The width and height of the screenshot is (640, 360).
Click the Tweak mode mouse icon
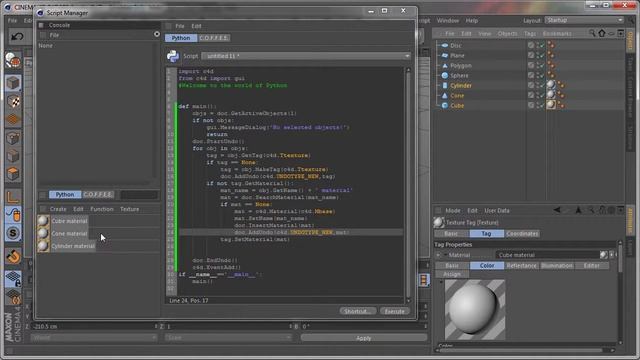[x=13, y=215]
